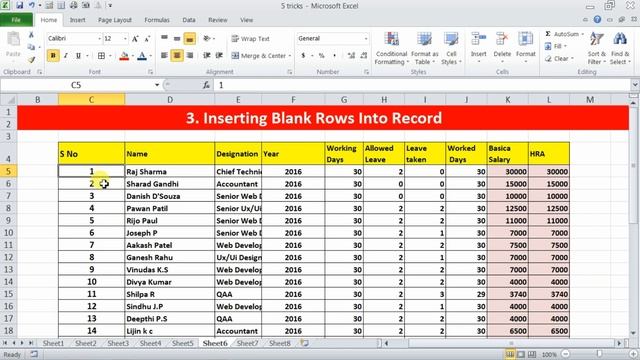Expand the Name Box dropdown arrow
The image size is (640, 360).
157,85
